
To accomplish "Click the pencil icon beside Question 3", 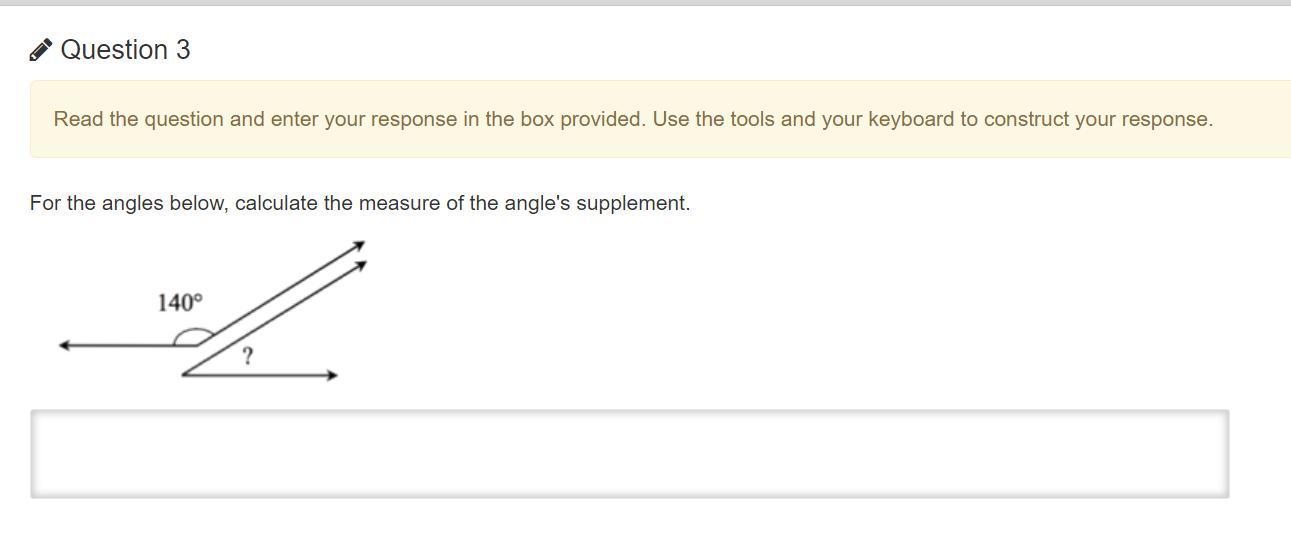I will tap(40, 50).
